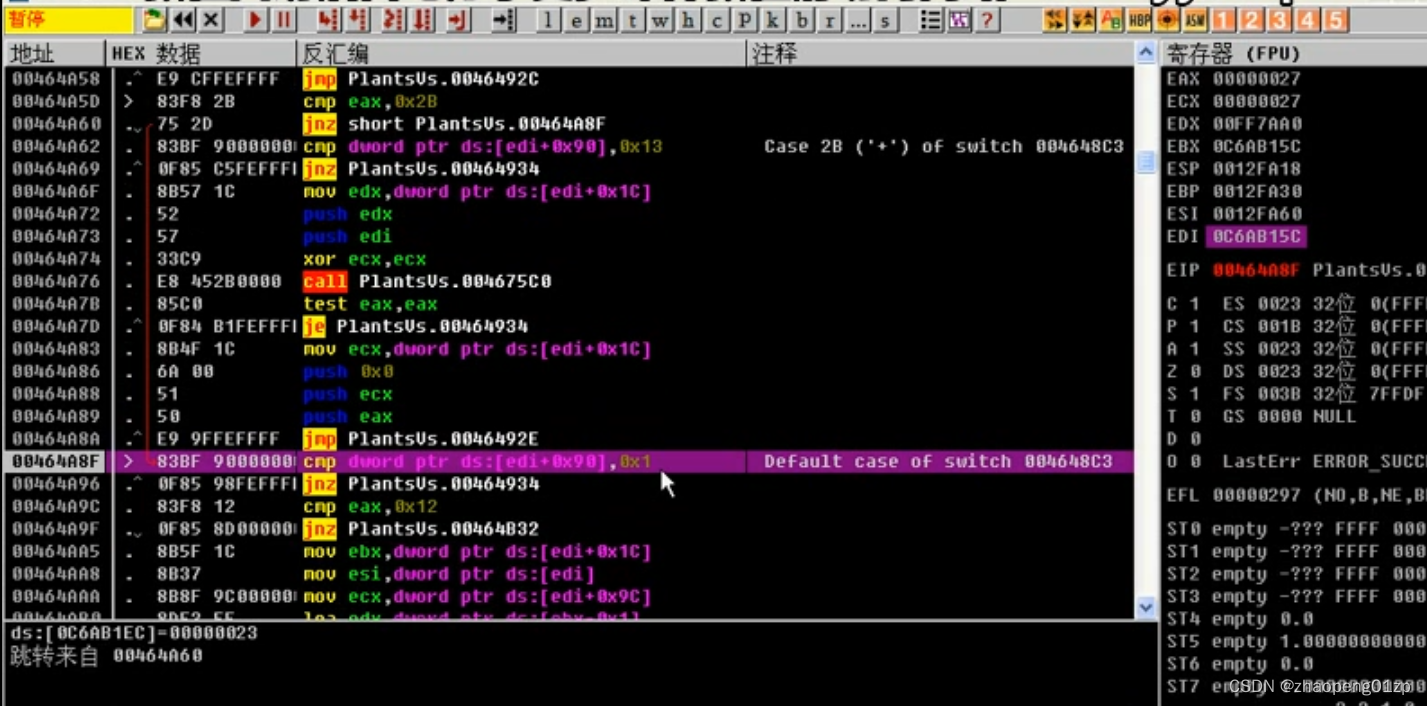Show Log window with the l button
Image resolution: width=1427 pixels, height=706 pixels.
pos(548,21)
